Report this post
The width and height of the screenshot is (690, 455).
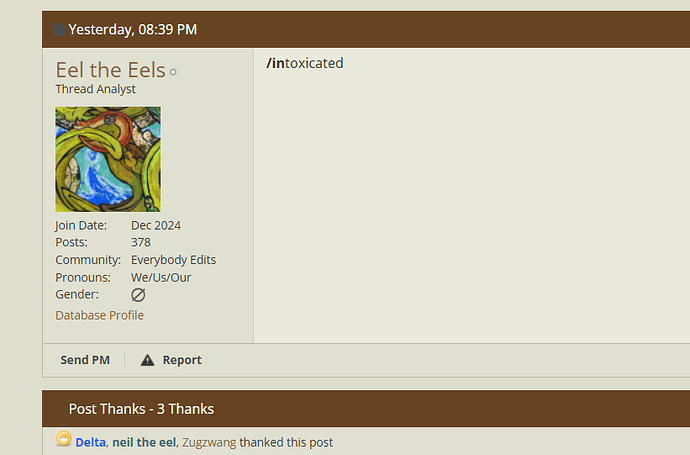(182, 360)
